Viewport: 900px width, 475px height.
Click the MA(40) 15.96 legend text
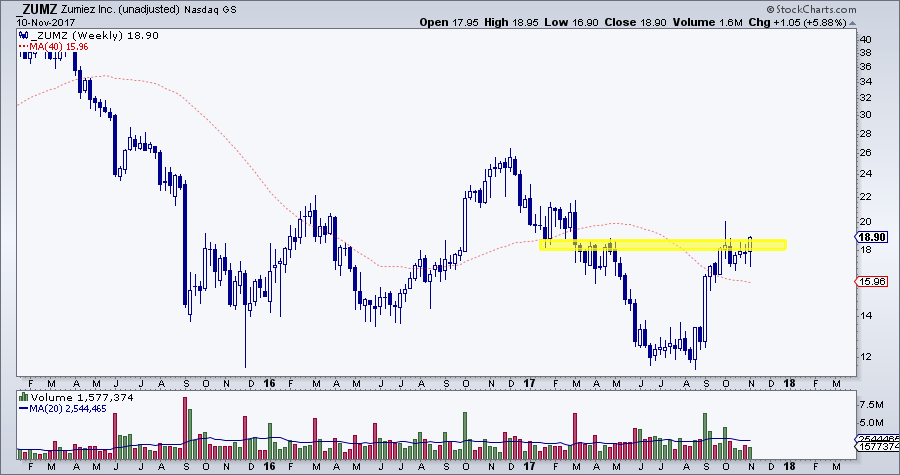point(57,46)
